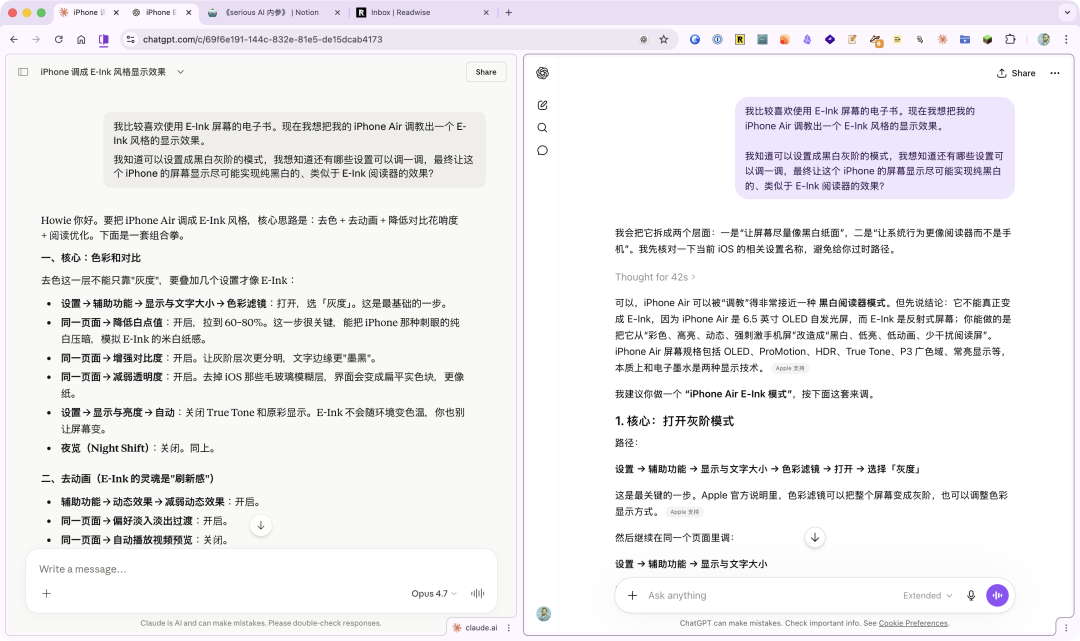1080x641 pixels.
Task: Click the purple split-view icon in toolbar
Action: [x=103, y=40]
